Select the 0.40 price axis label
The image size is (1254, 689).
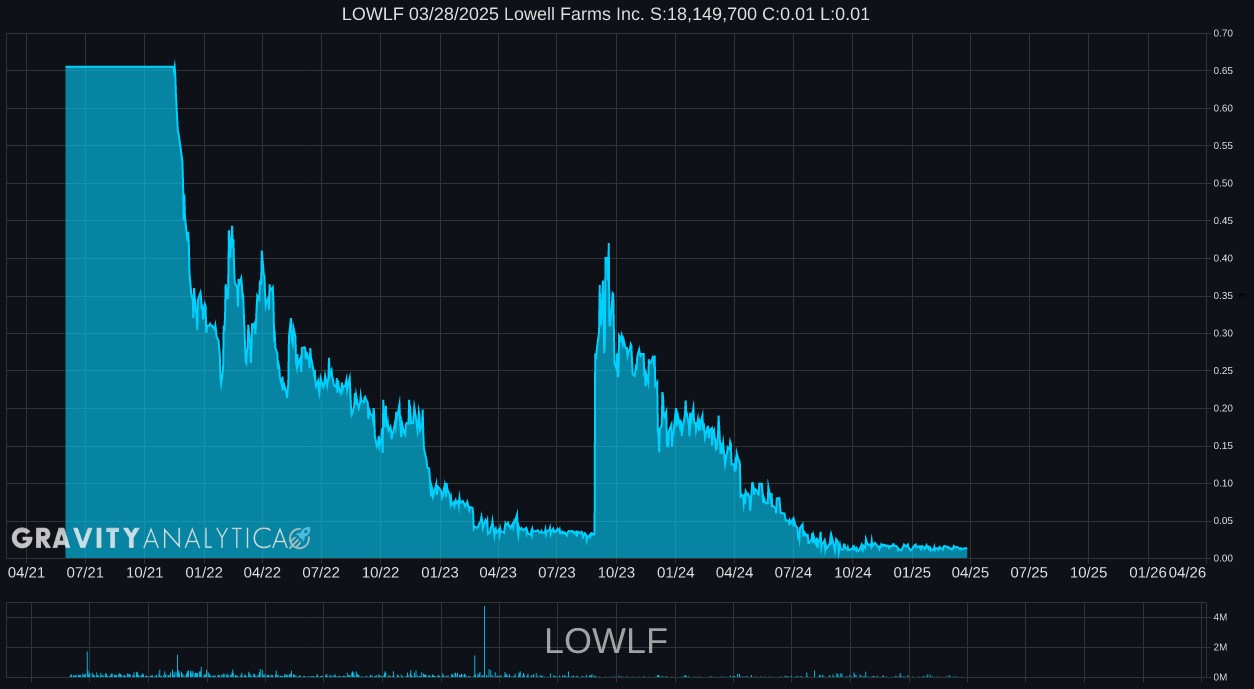(1223, 258)
